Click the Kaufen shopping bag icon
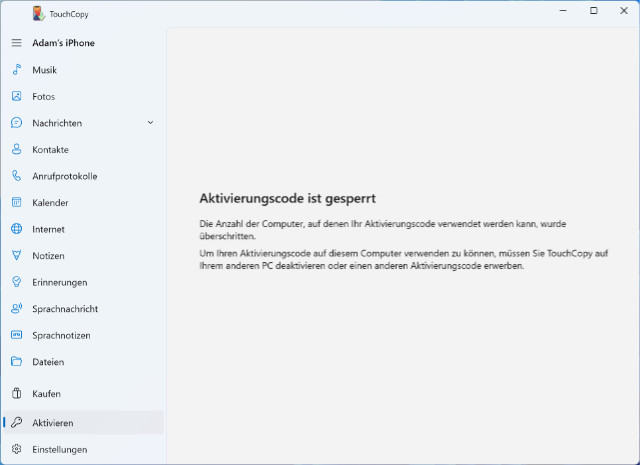This screenshot has height=465, width=640. click(x=16, y=394)
